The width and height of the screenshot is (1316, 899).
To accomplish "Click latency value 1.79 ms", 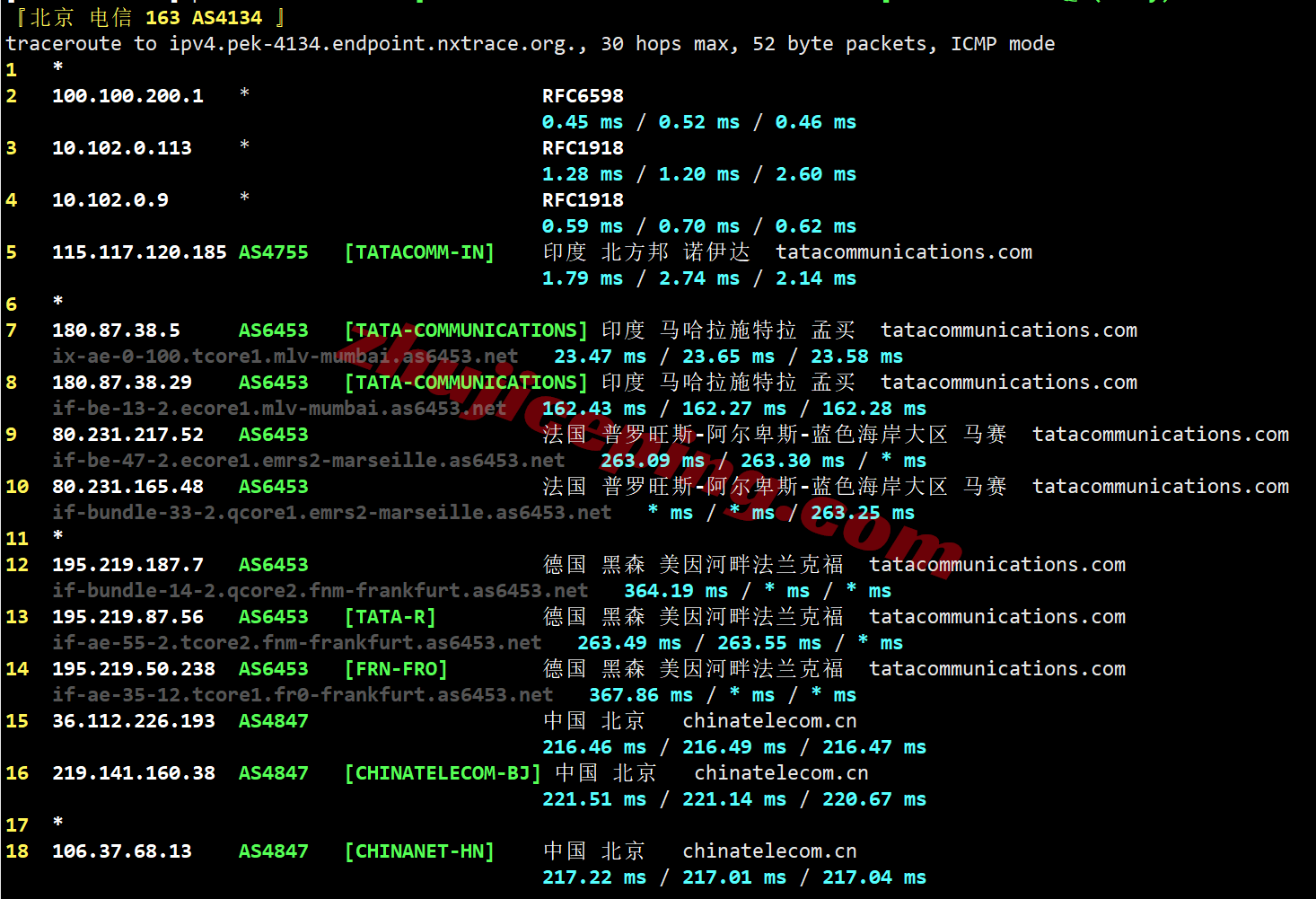I will pyautogui.click(x=583, y=278).
